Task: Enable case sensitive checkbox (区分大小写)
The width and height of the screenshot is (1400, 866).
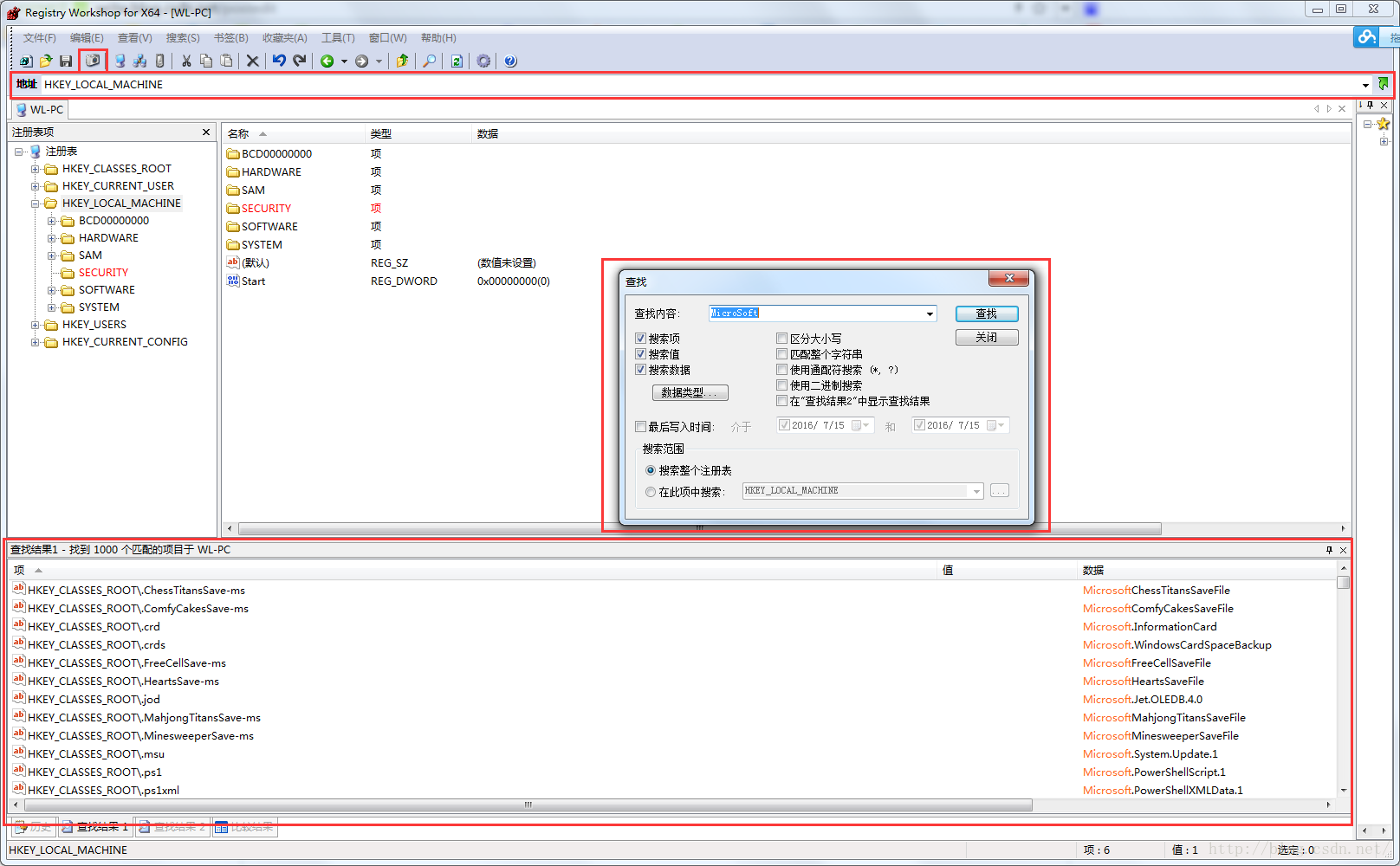Action: pyautogui.click(x=781, y=339)
